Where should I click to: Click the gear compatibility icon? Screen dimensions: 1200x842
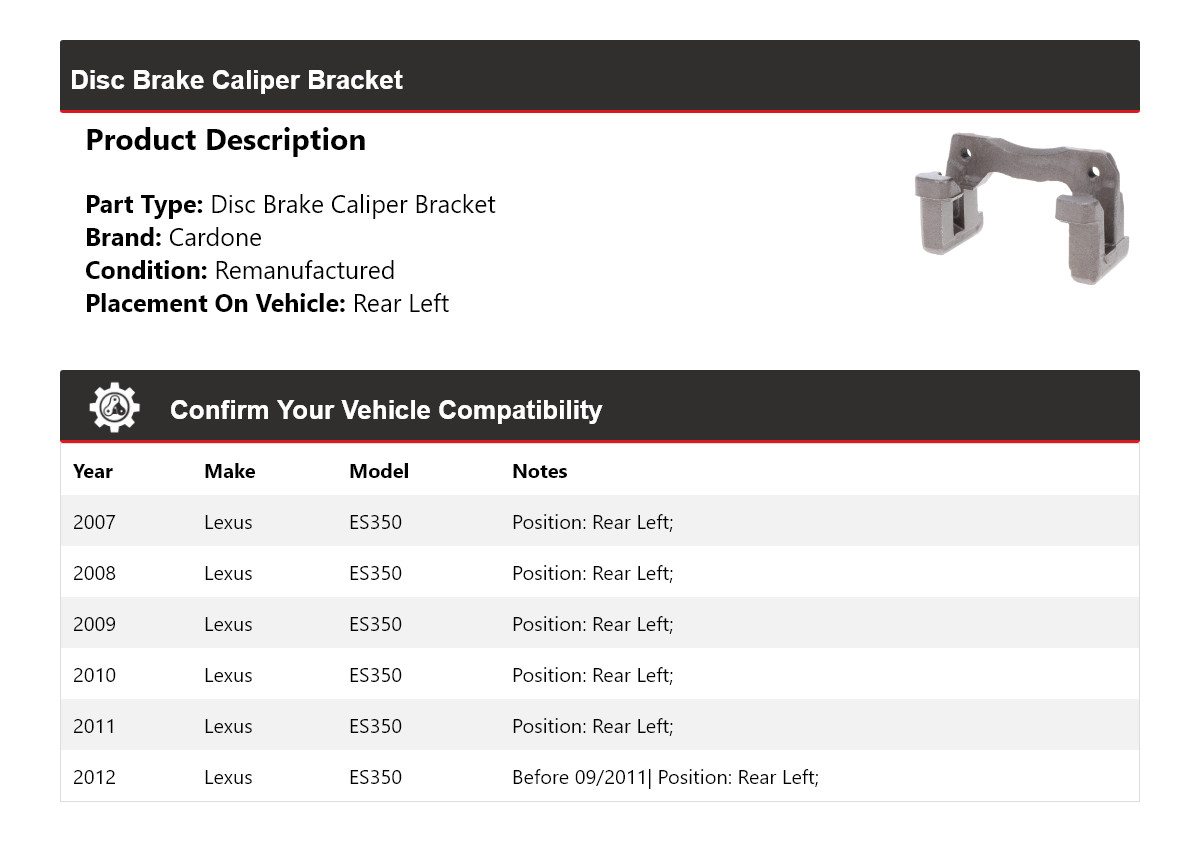click(114, 408)
